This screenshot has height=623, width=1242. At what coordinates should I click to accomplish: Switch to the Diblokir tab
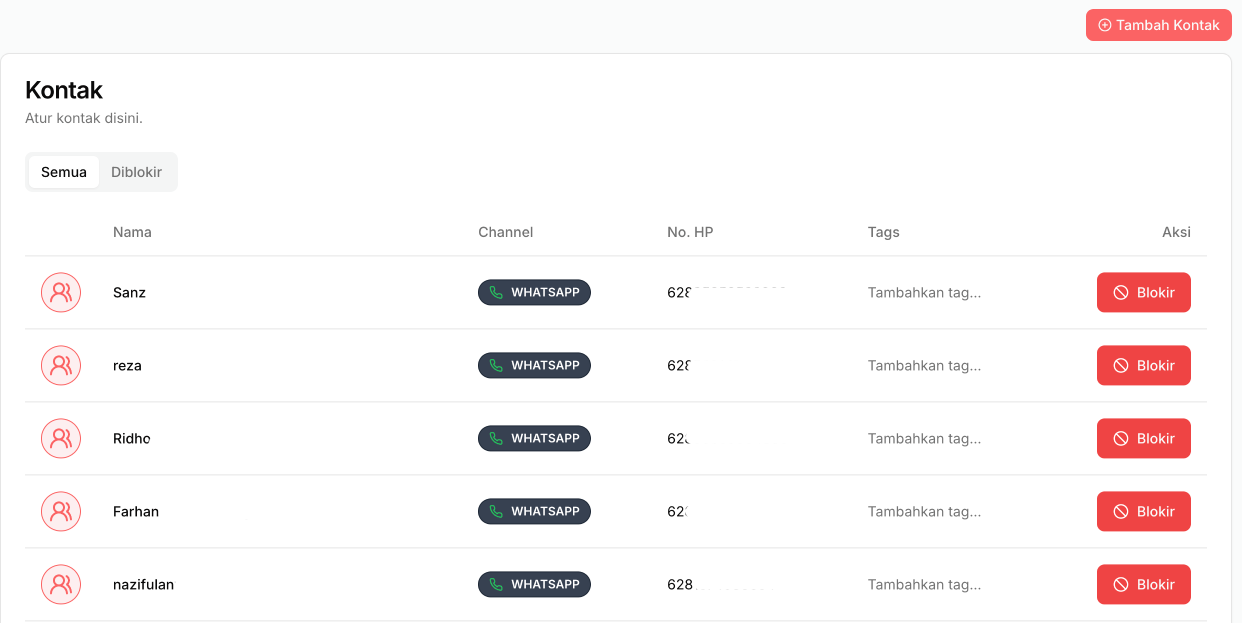coord(137,171)
